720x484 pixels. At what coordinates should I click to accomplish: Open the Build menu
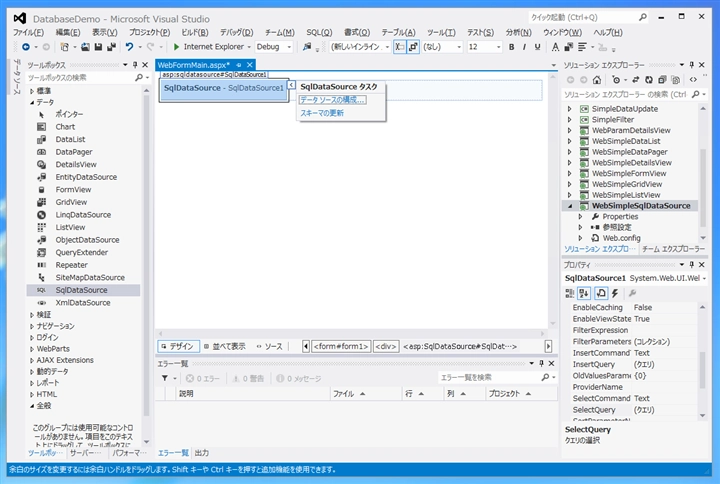pos(195,33)
